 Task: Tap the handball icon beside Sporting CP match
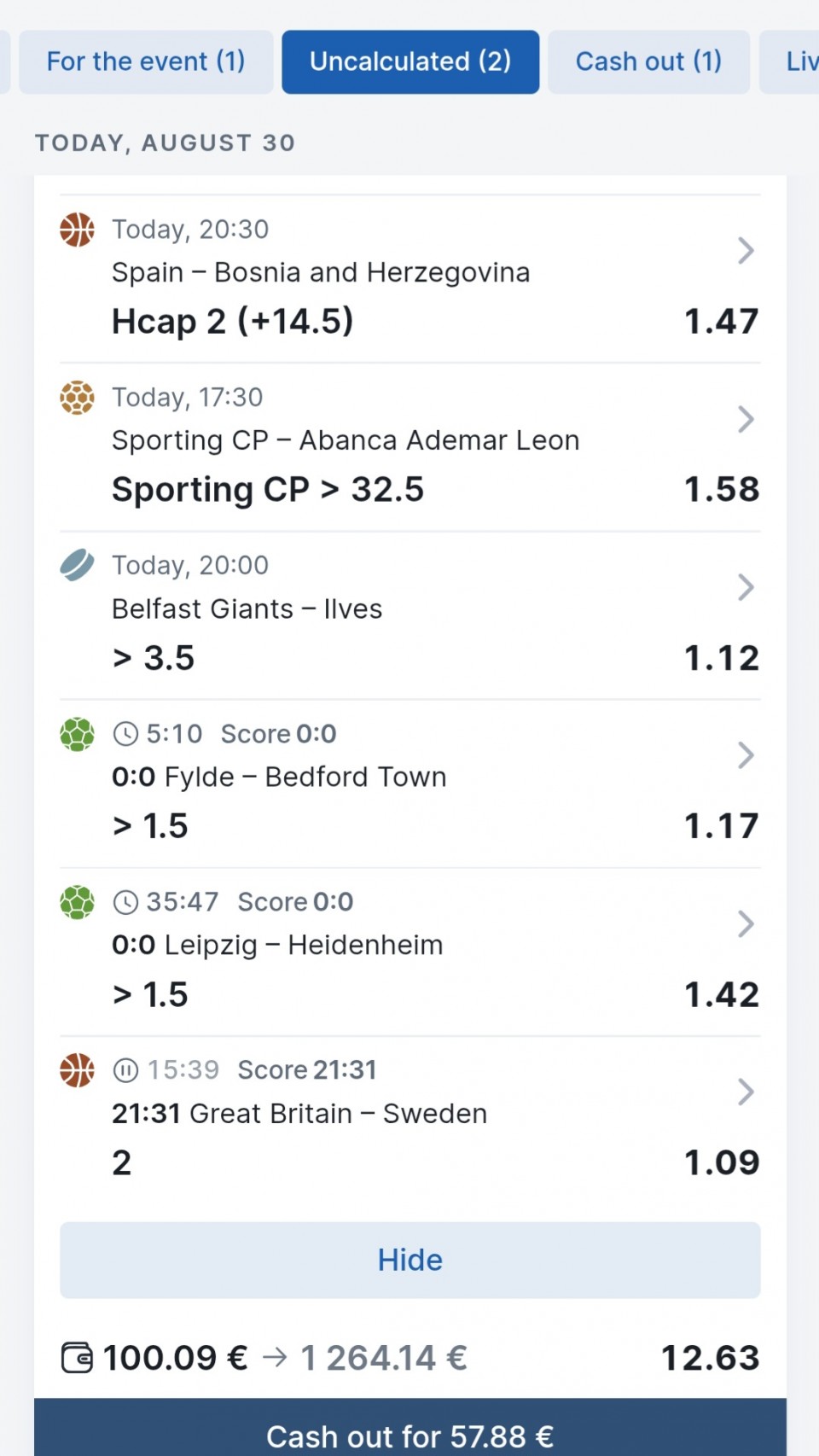[77, 398]
